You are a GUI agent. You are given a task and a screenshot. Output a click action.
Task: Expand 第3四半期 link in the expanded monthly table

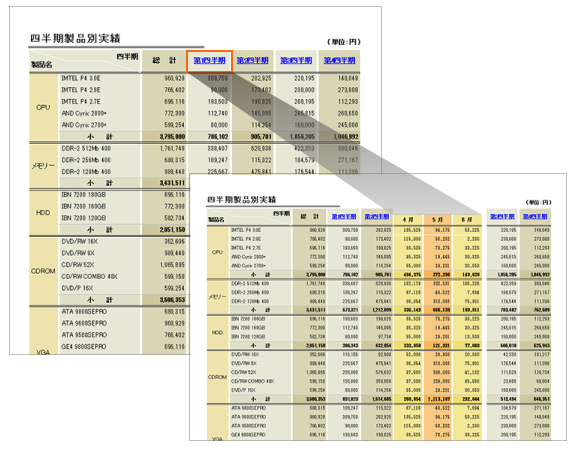502,217
